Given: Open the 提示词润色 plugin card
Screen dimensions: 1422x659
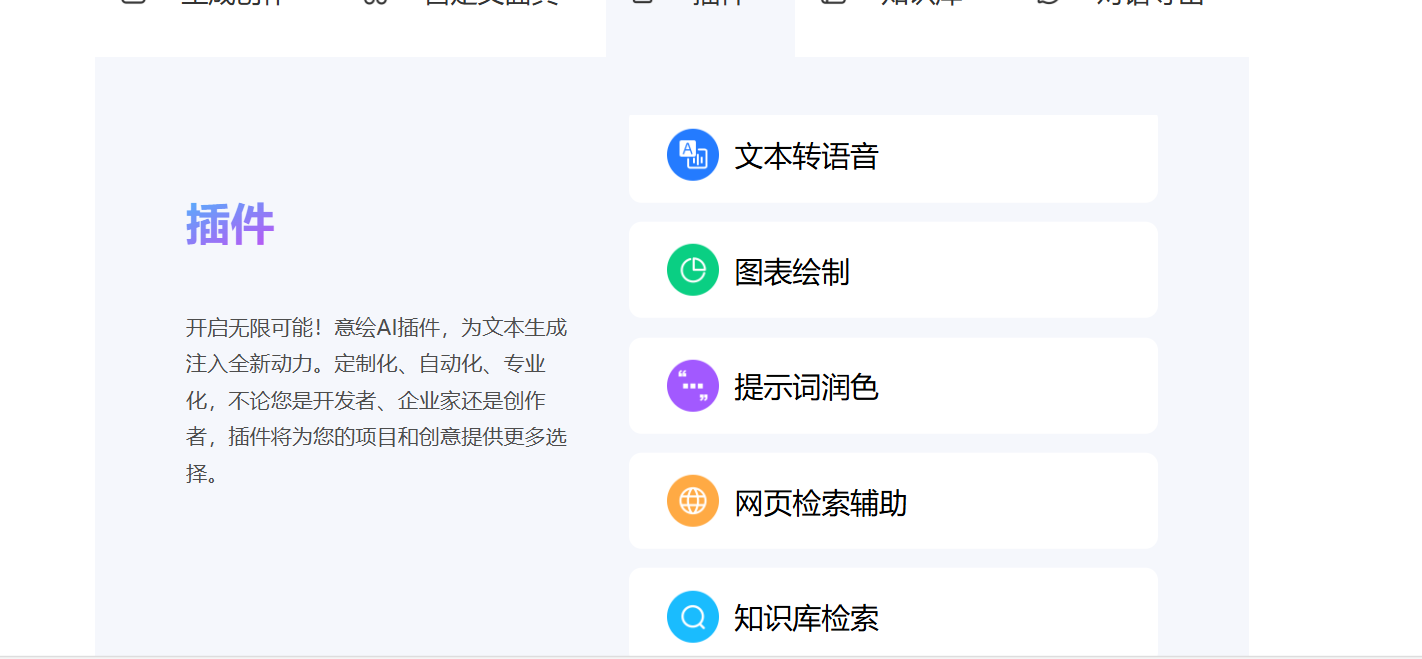Looking at the screenshot, I should (893, 385).
